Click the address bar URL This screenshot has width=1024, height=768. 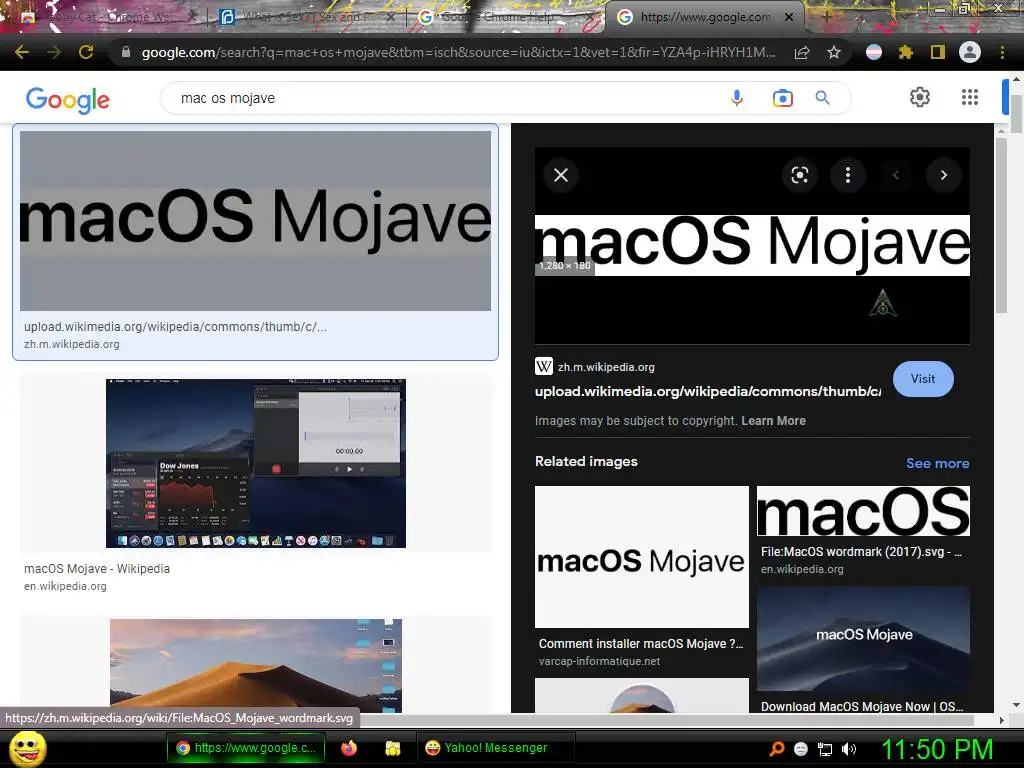(x=458, y=52)
